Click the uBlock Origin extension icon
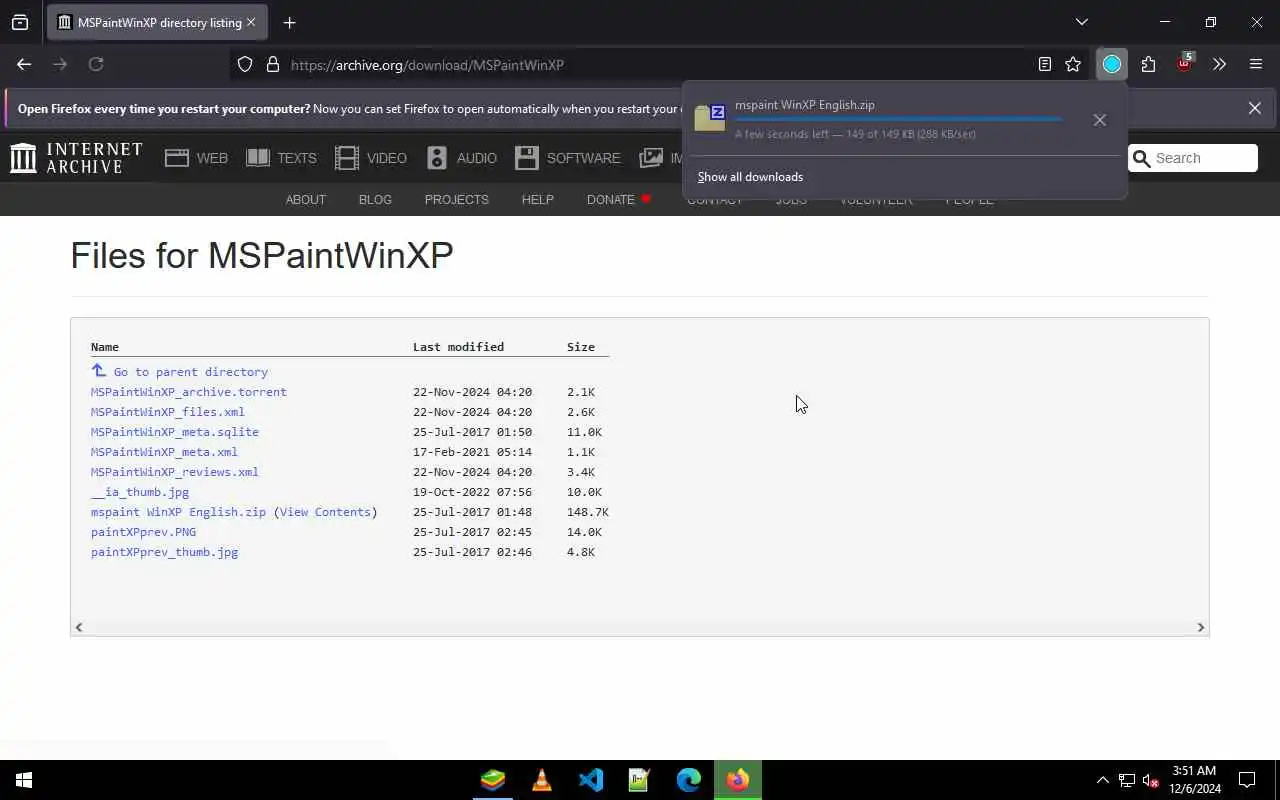 [x=1185, y=64]
